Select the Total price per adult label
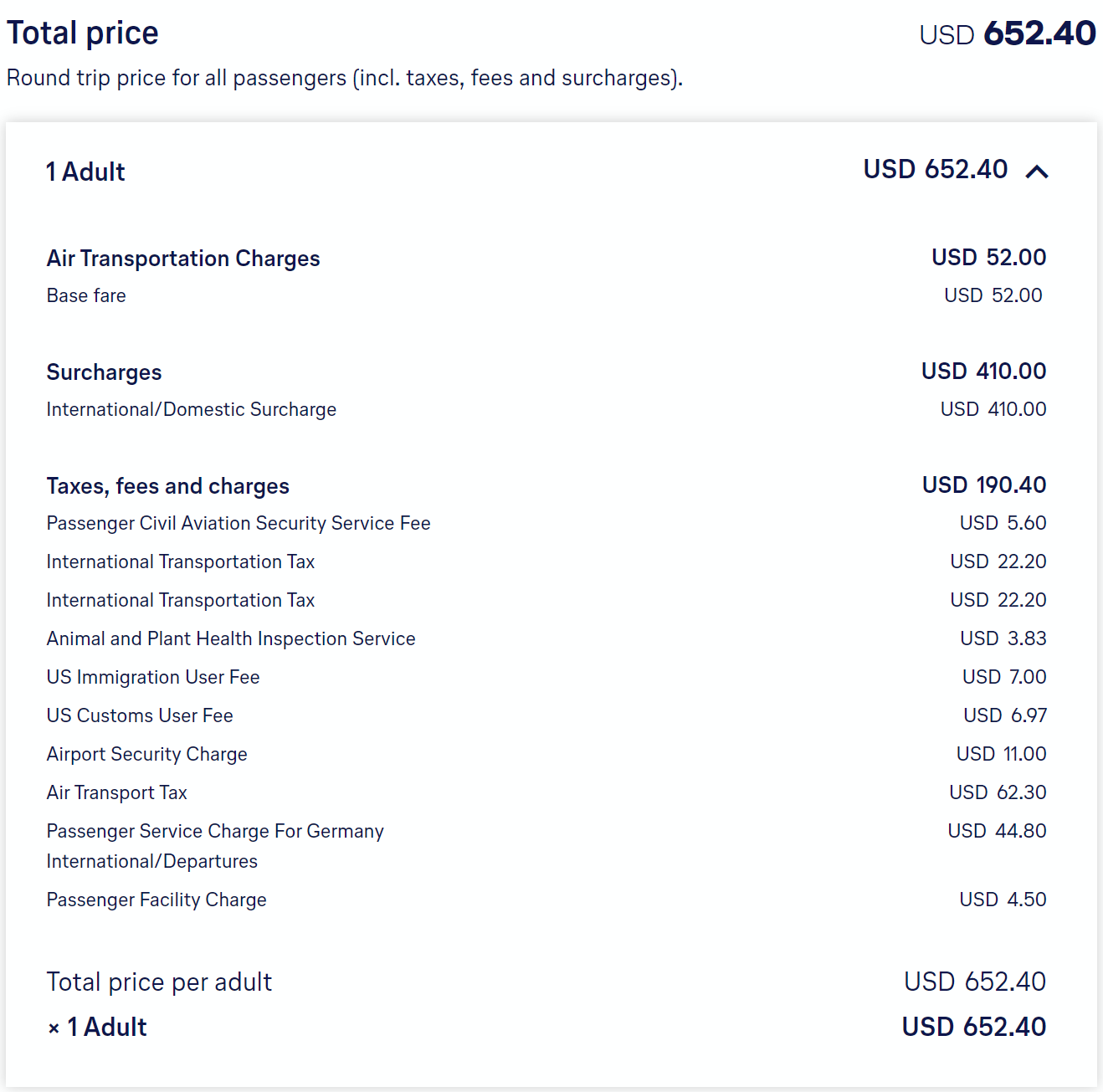 [x=159, y=982]
